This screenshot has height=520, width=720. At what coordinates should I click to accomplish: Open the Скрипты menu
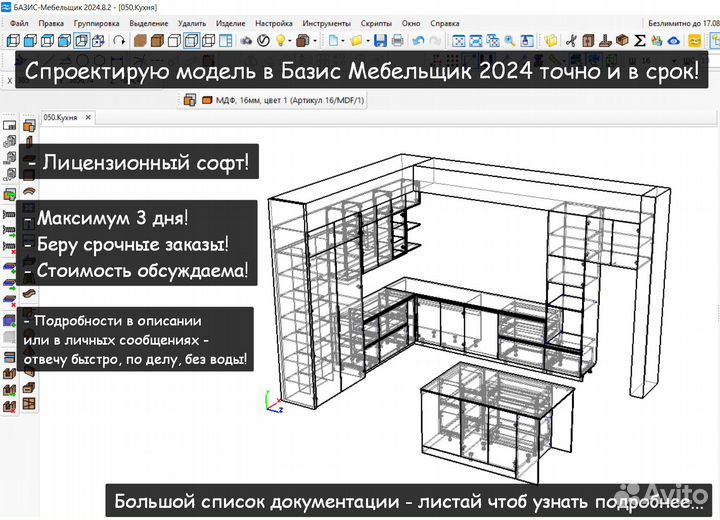tap(376, 23)
